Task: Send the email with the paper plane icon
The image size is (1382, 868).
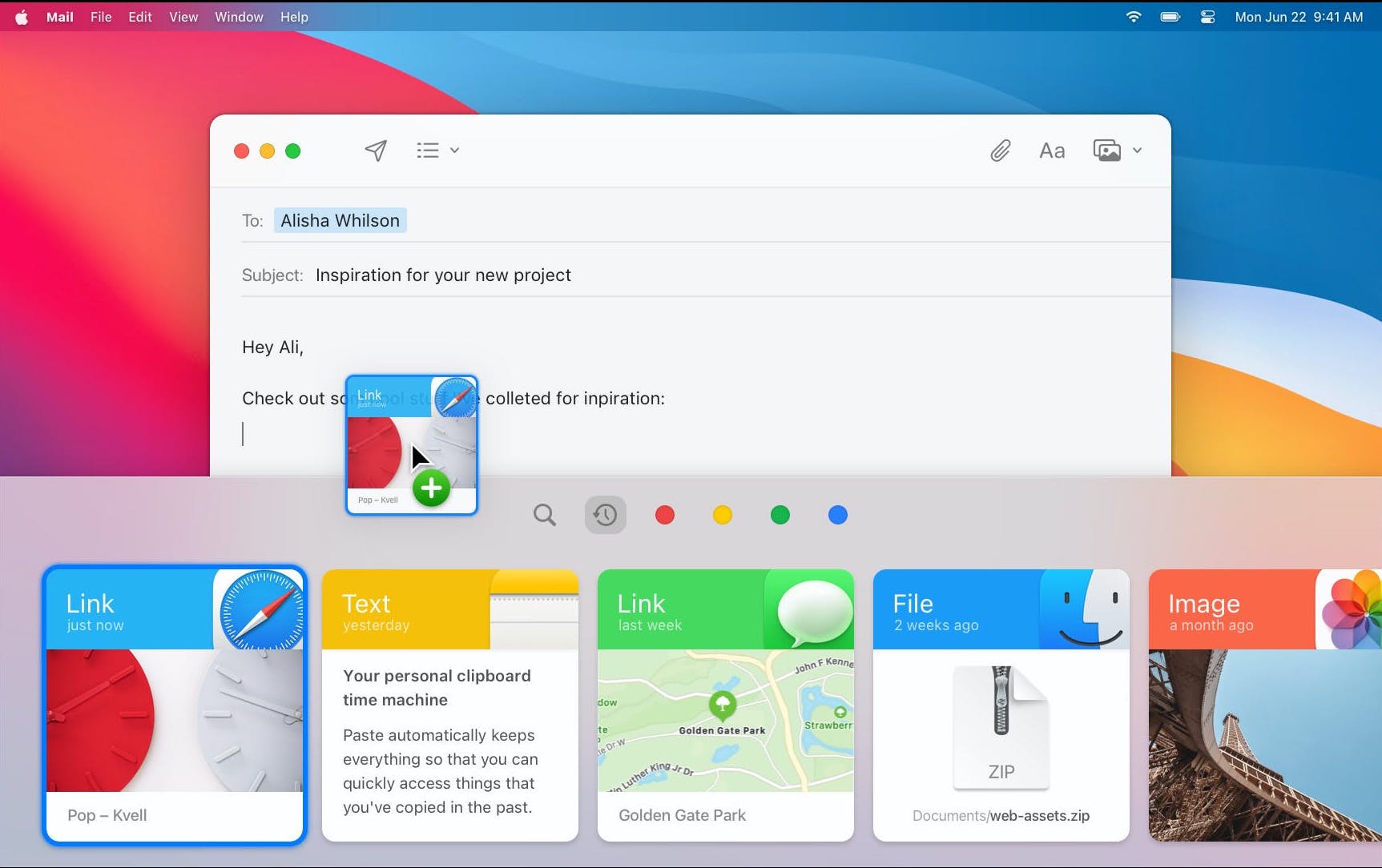Action: coord(375,150)
